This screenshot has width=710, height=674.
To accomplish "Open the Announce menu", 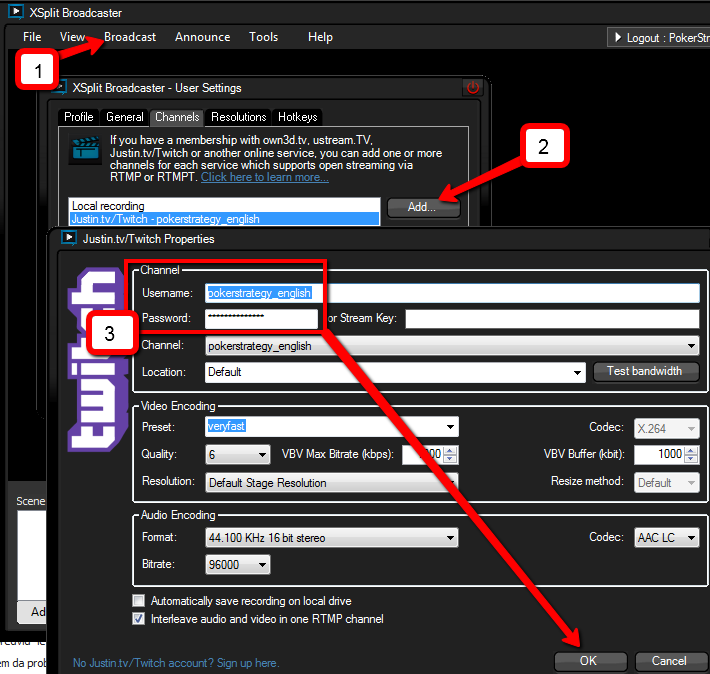I will 202,37.
